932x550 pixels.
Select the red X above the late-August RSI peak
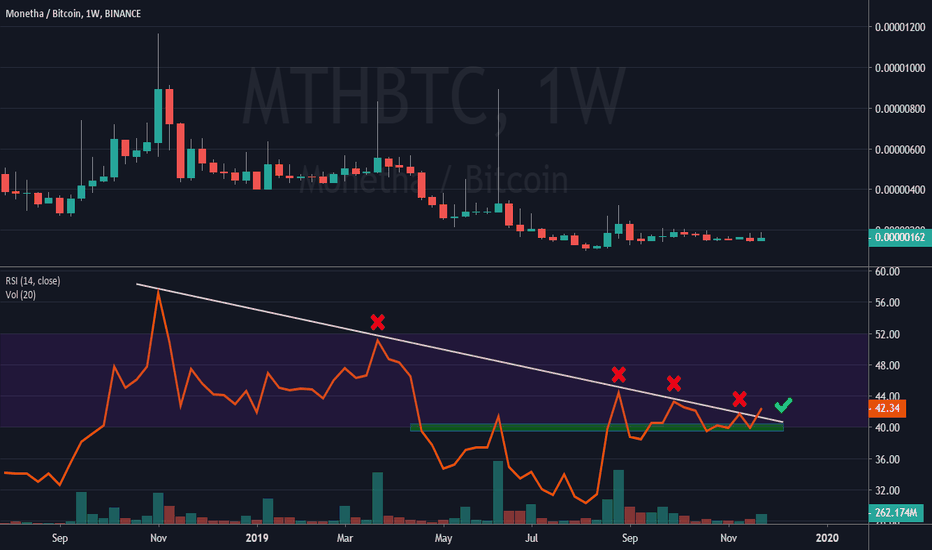(x=619, y=375)
